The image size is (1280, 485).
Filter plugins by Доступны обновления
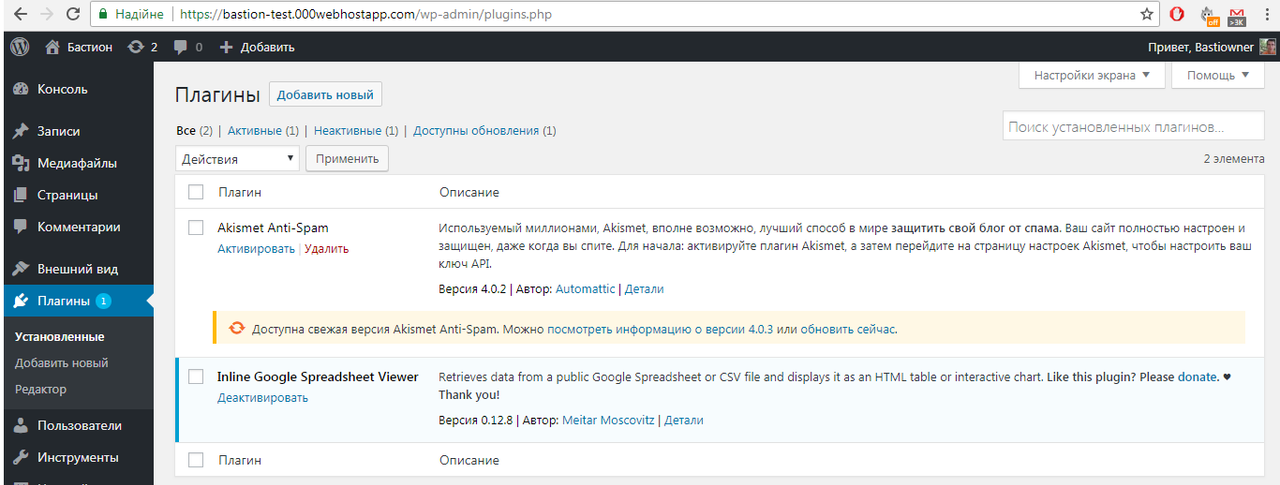click(x=476, y=131)
